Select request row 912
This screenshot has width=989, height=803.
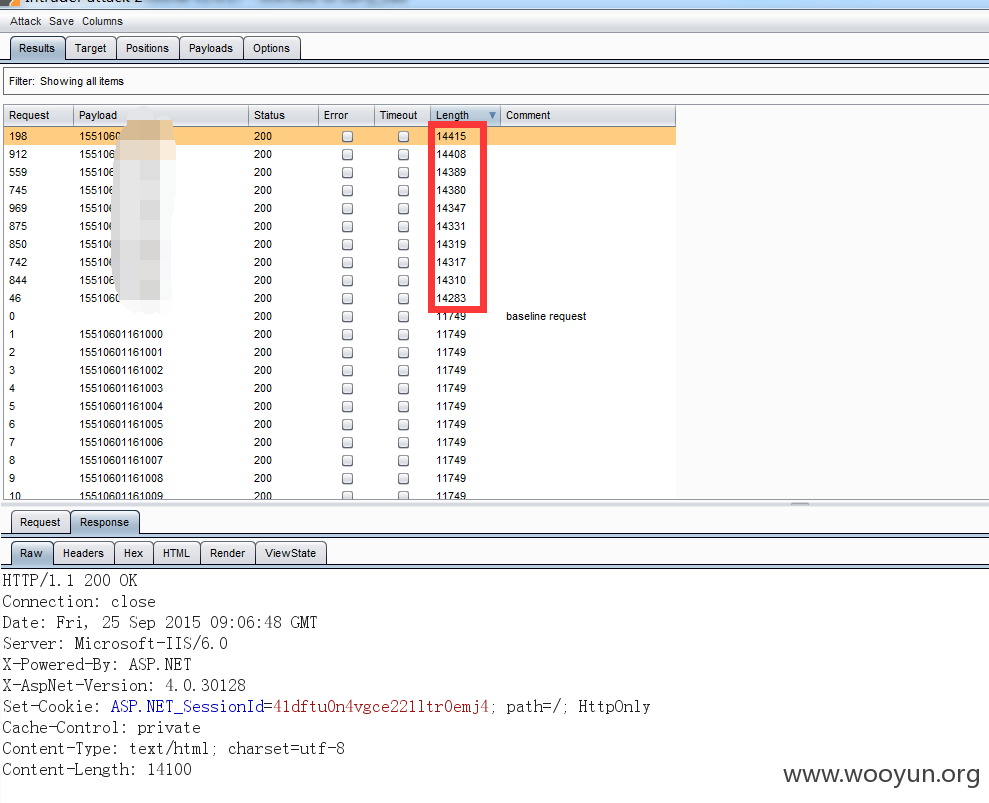pos(339,155)
